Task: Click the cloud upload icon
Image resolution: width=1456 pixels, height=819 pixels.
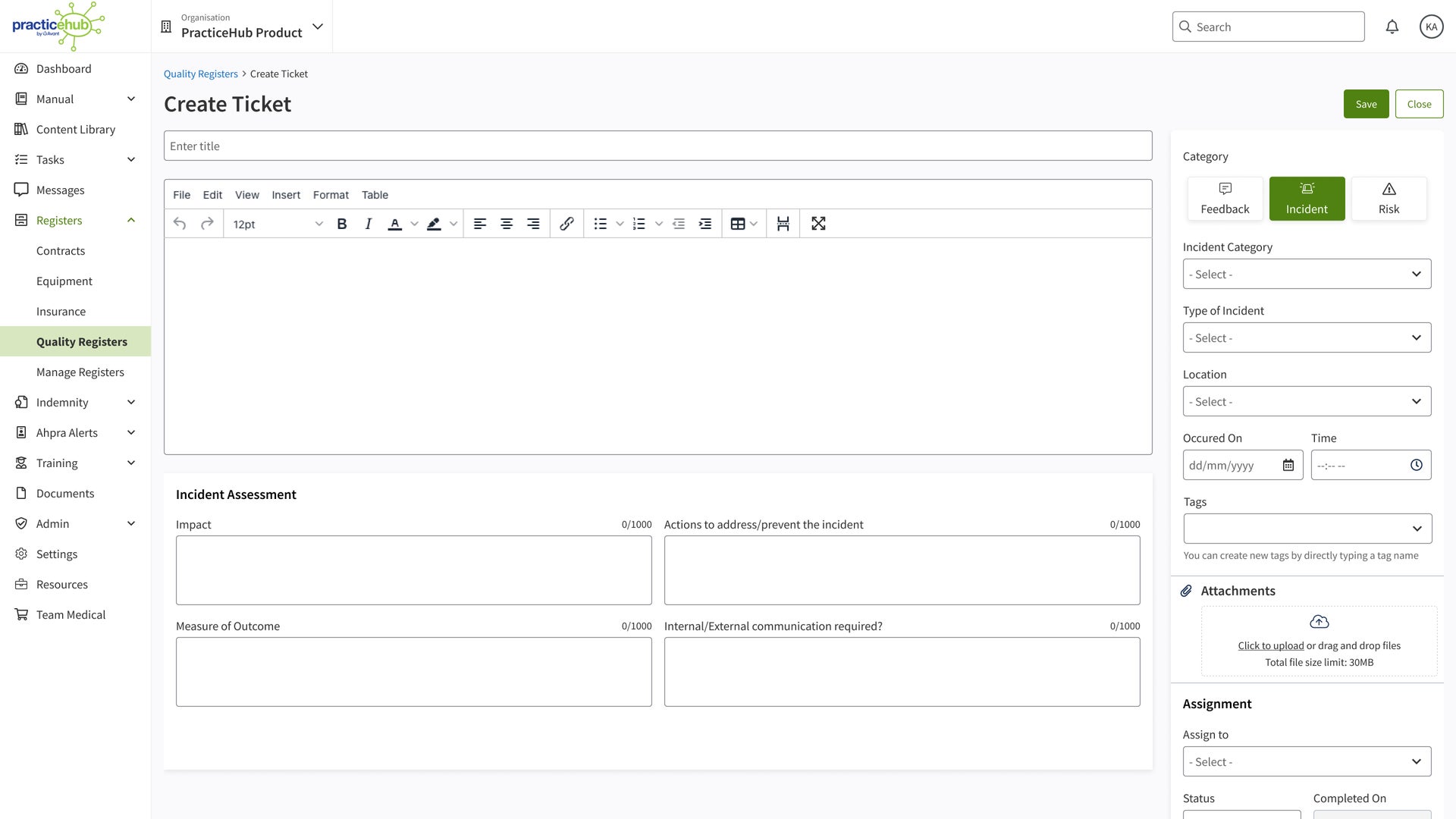Action: (x=1319, y=622)
